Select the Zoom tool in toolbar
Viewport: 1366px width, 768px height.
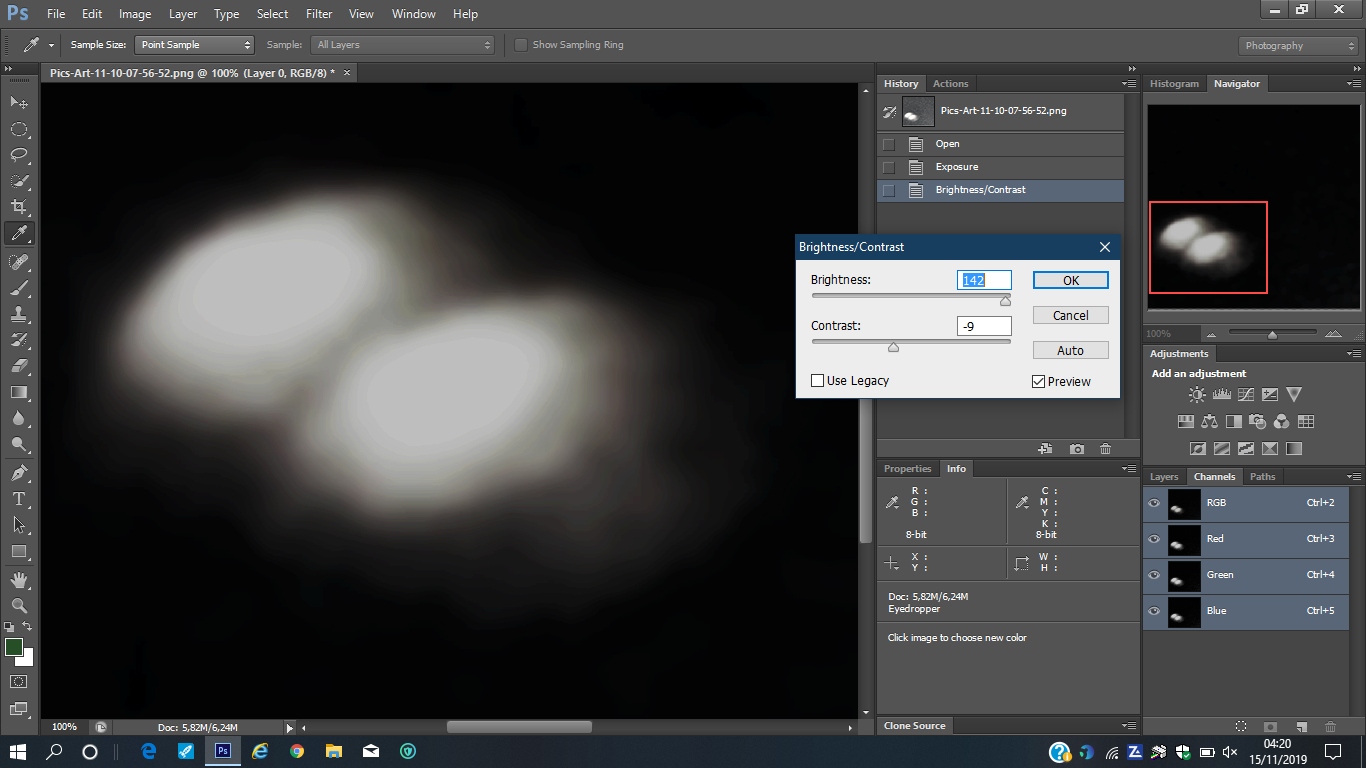[19, 605]
